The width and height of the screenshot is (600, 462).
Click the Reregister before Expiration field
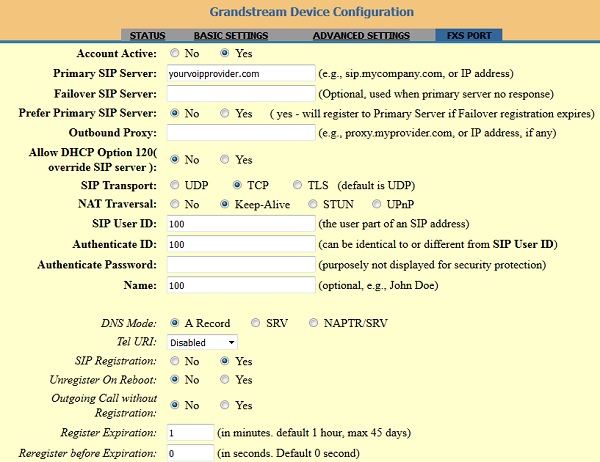[190, 453]
